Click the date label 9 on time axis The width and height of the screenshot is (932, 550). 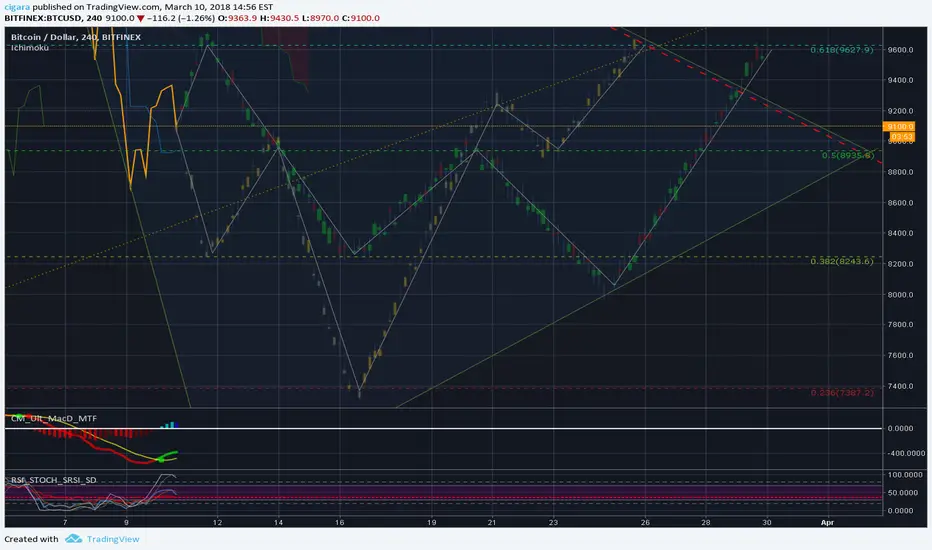coord(127,523)
